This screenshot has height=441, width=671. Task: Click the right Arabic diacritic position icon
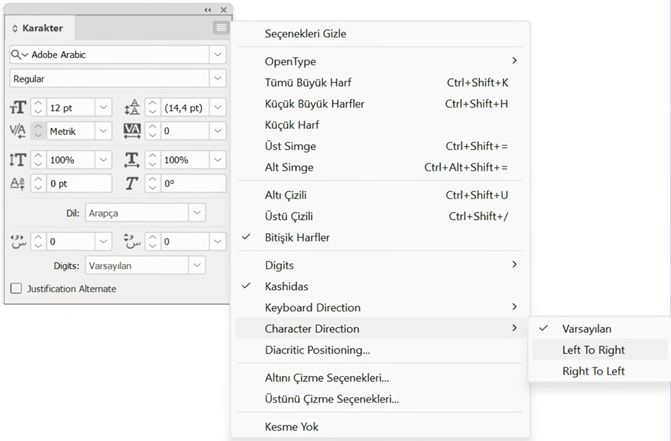pyautogui.click(x=132, y=242)
